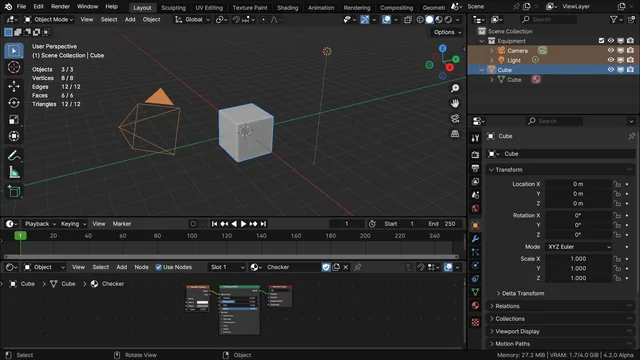This screenshot has height=360, width=640.
Task: Switch to the Sculpting workspace tab
Action: (x=173, y=7)
